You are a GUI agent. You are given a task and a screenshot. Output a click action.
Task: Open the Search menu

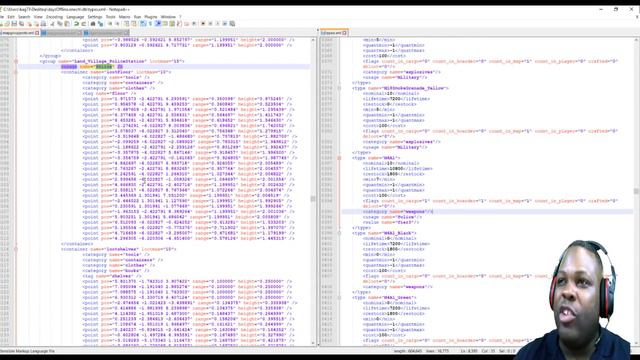coord(24,17)
